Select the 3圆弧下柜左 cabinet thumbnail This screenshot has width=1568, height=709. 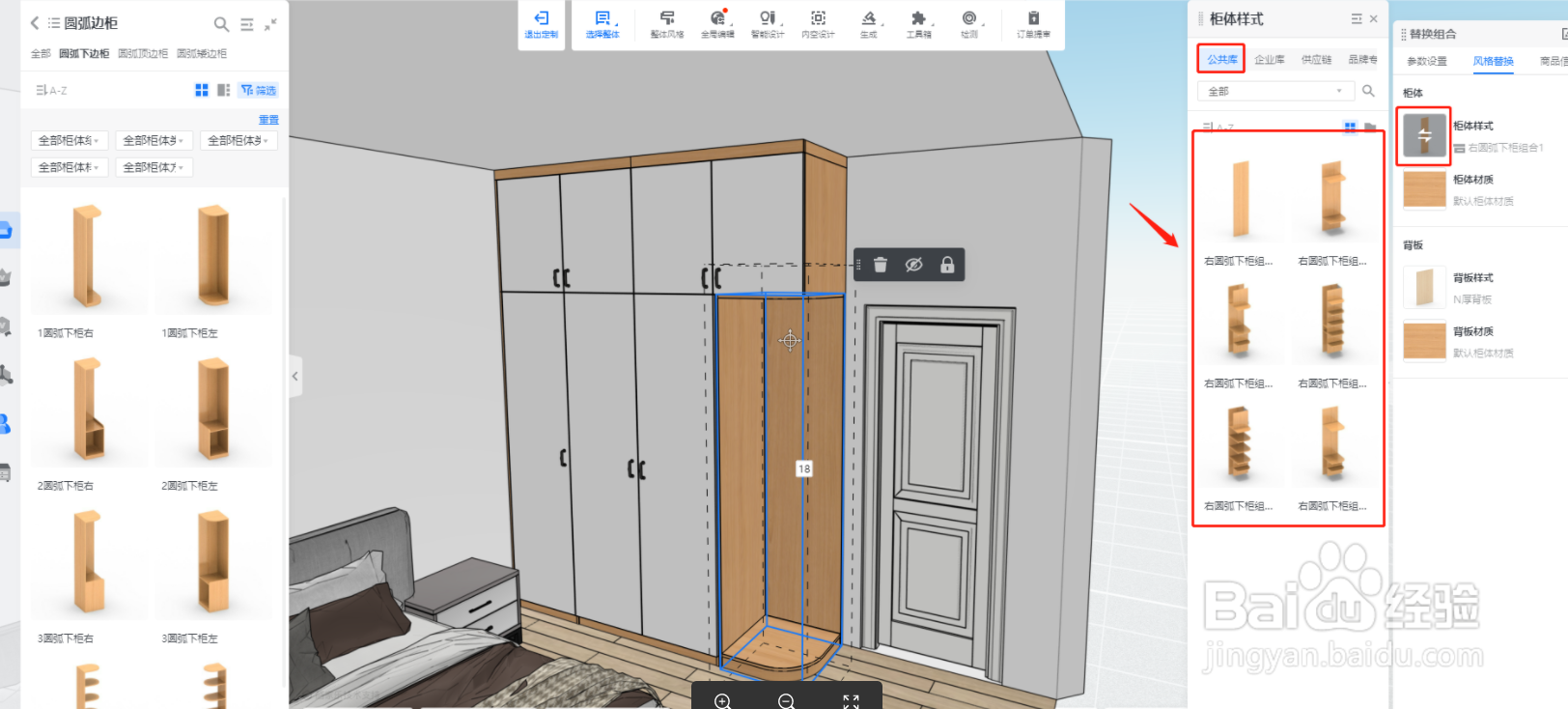212,562
